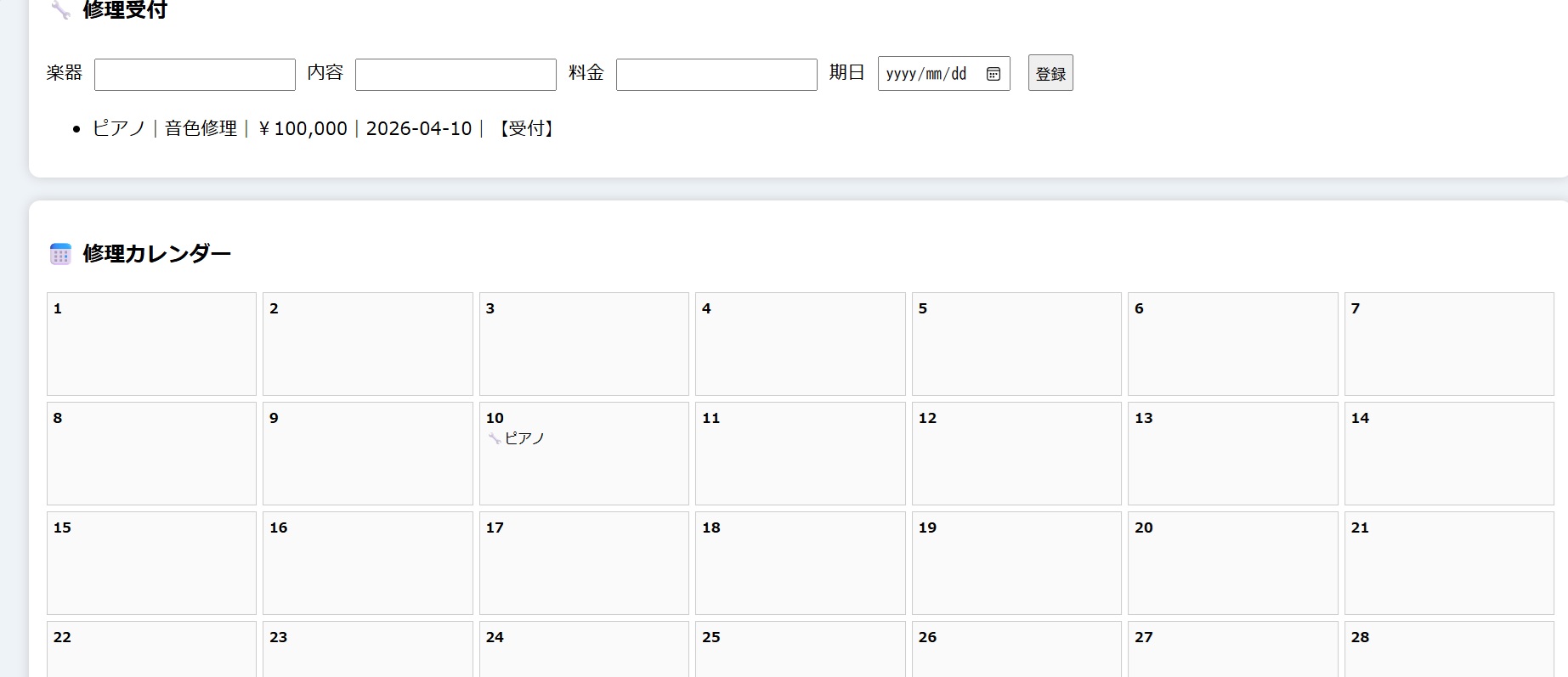The height and width of the screenshot is (677, 1568).
Task: Select day 1 in the repair calendar
Action: 151,344
